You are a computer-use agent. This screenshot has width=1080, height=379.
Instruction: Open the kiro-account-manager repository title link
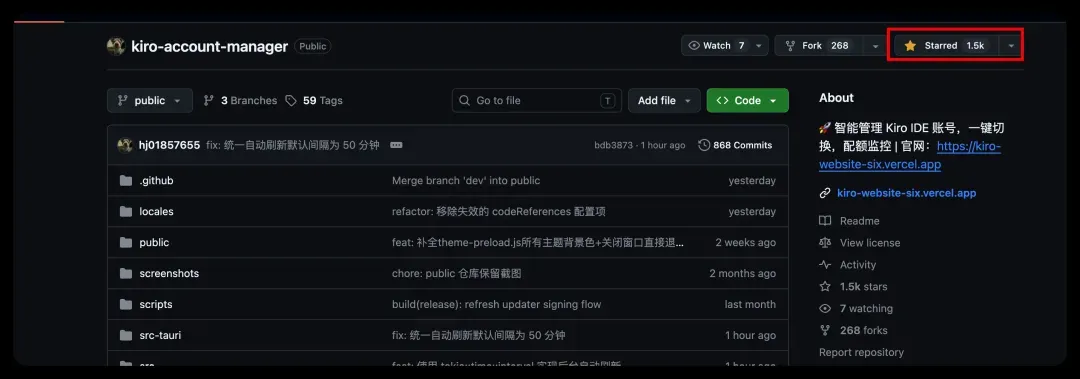click(209, 46)
